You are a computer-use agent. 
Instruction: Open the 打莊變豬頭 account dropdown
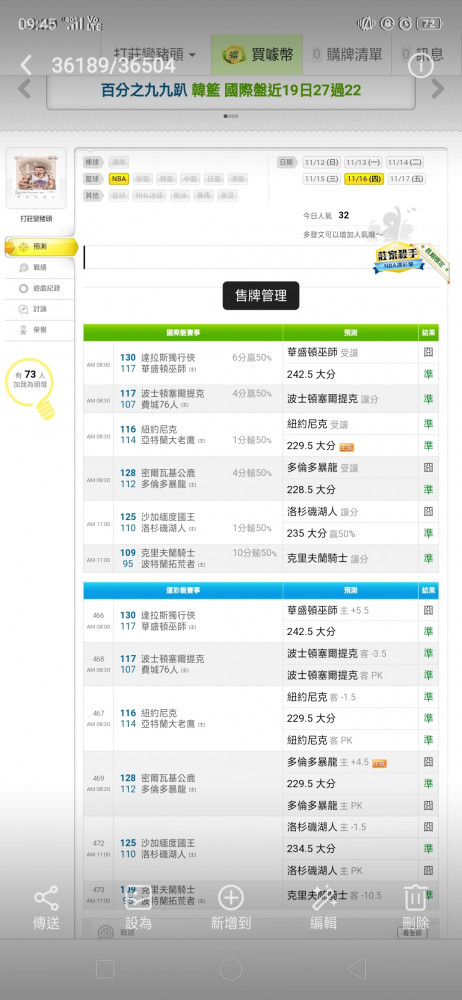[x=154, y=55]
